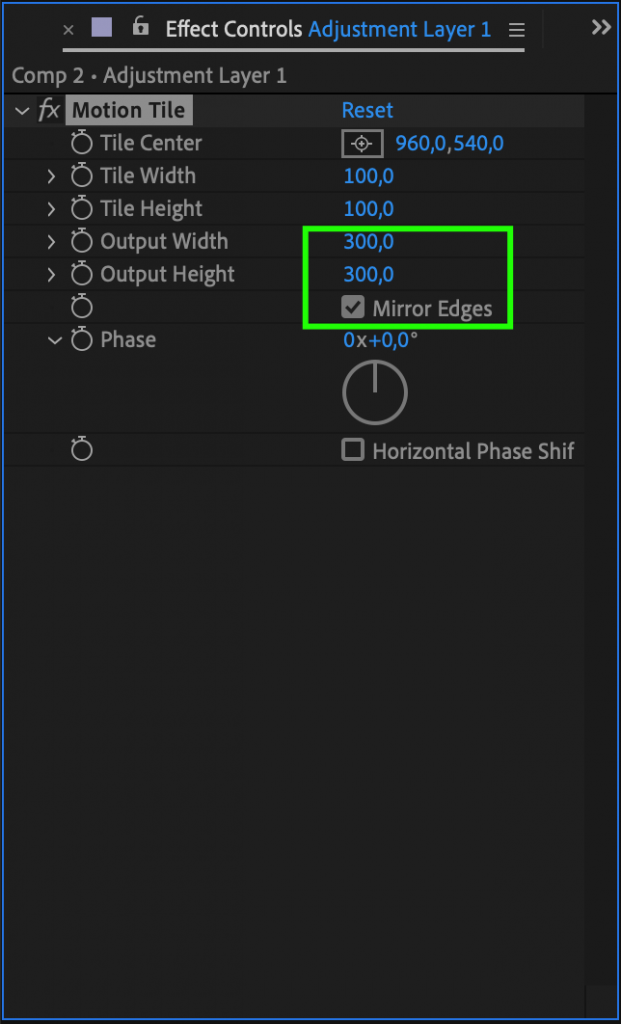Click the Tile Center crosshair target icon

(361, 143)
